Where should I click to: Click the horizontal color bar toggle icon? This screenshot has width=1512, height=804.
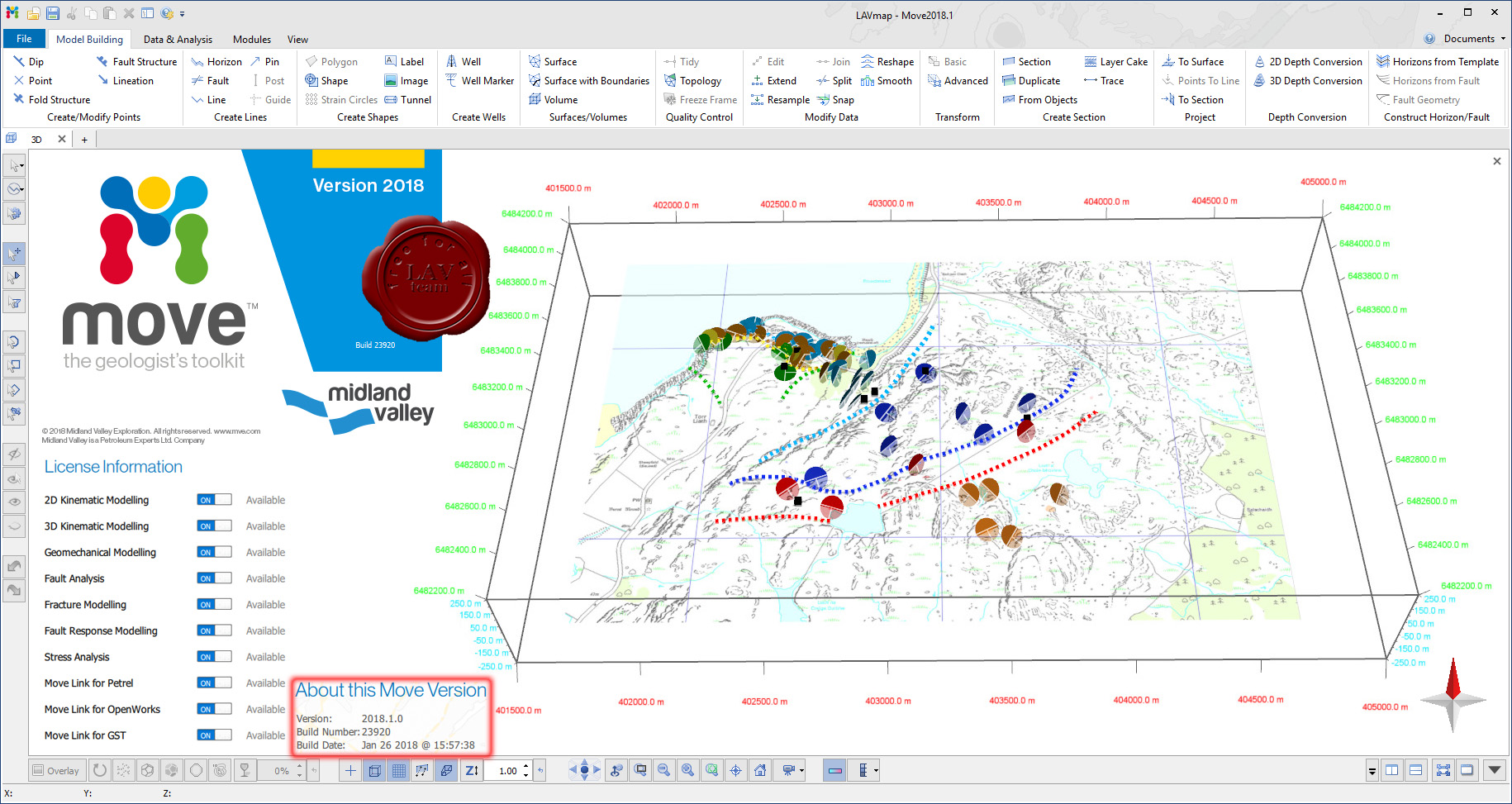834,770
